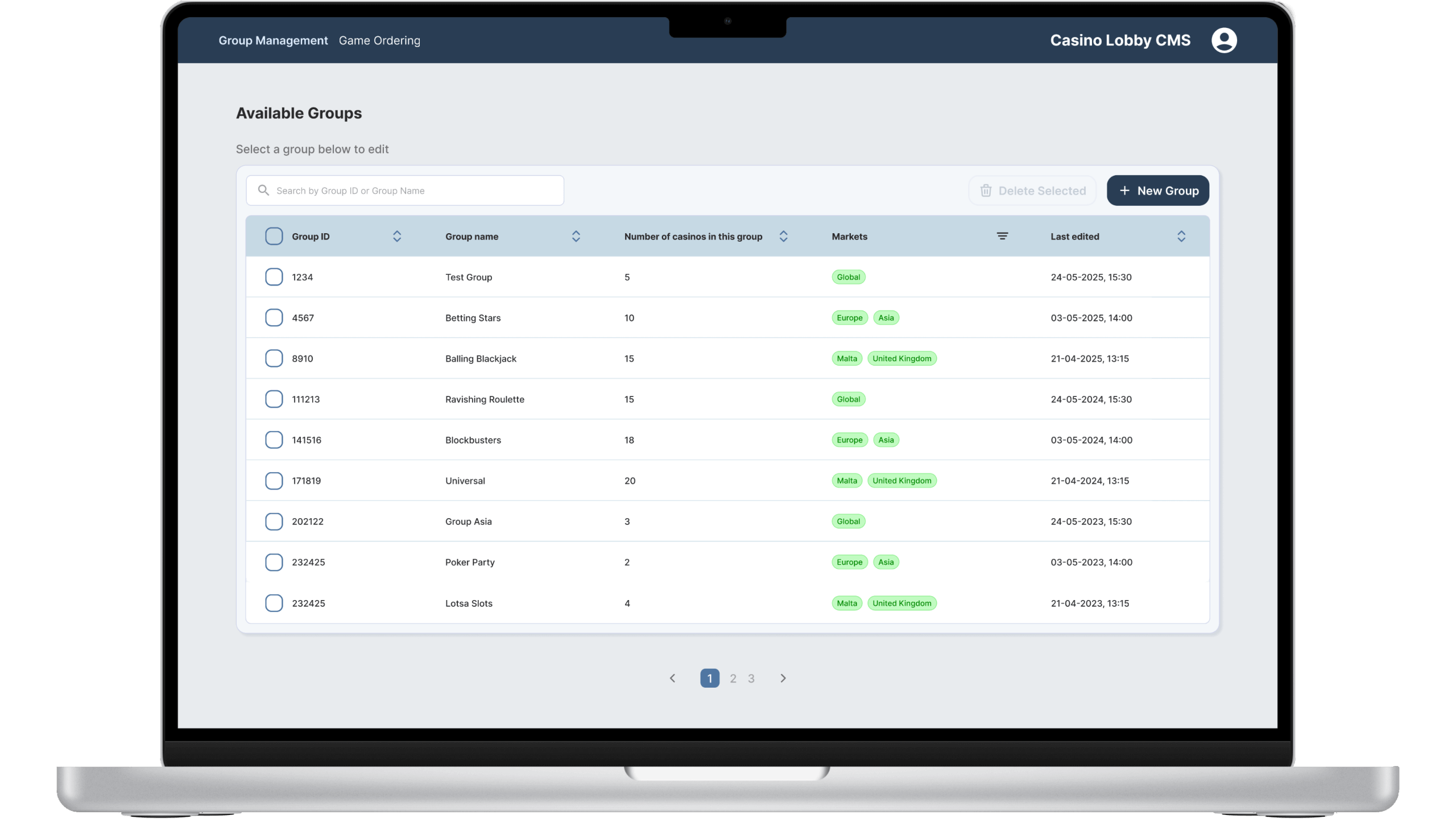
Task: Sort table by Group name column arrows
Action: tap(576, 236)
